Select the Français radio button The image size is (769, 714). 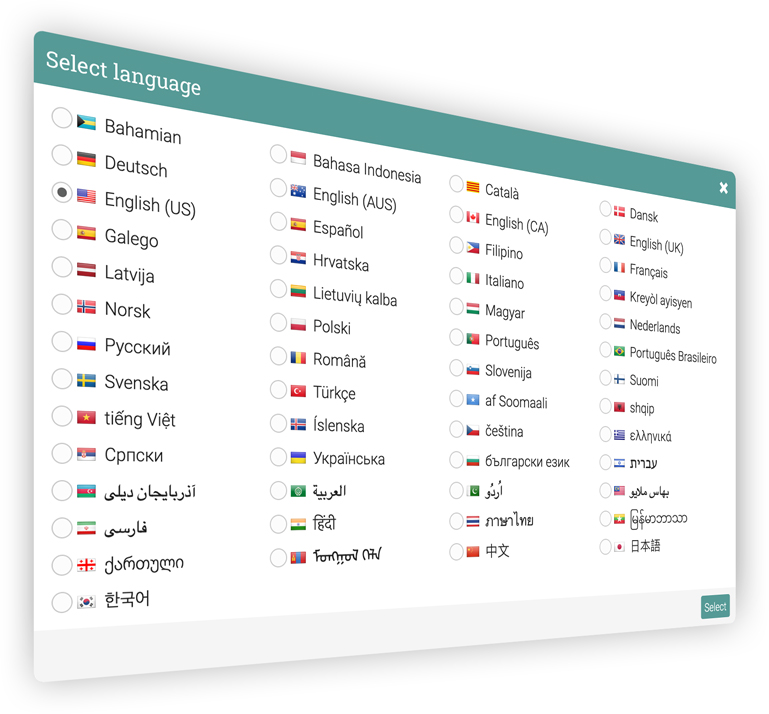606,265
